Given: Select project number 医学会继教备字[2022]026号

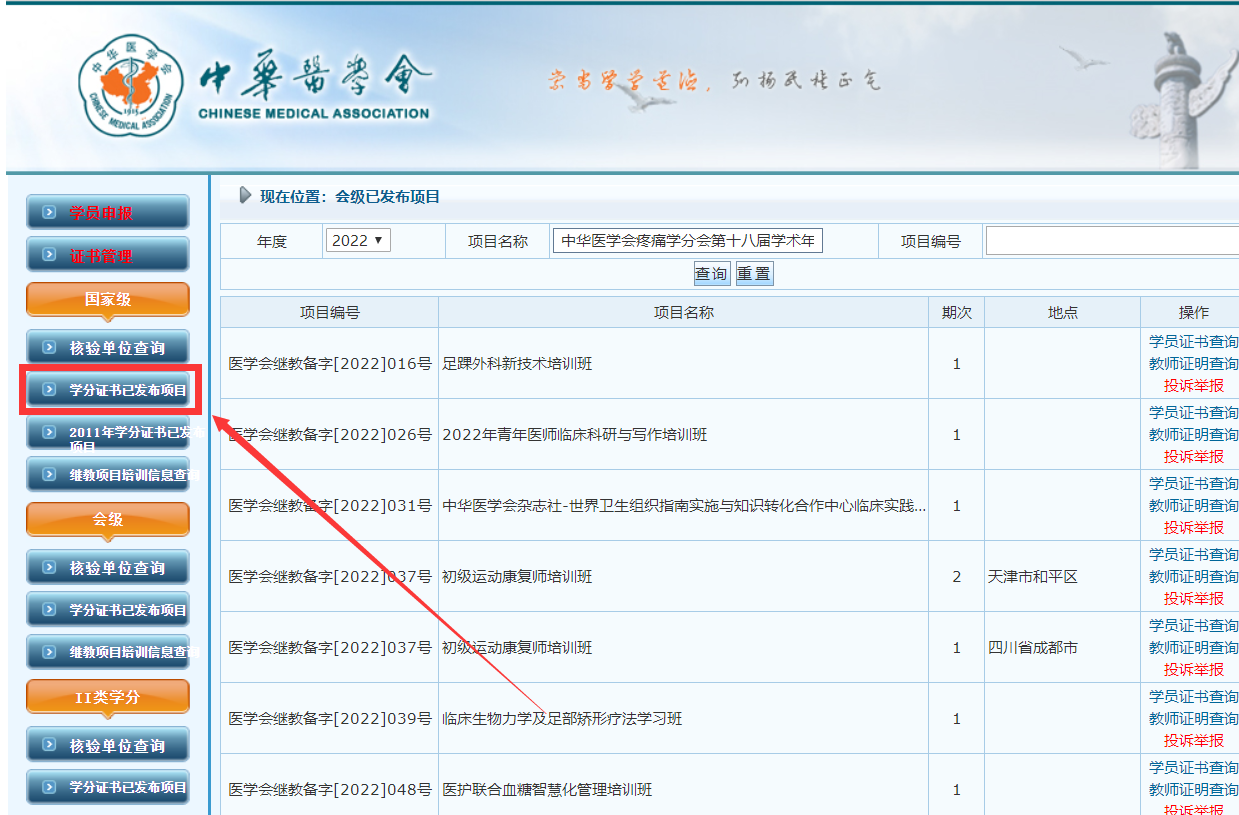Looking at the screenshot, I should click(330, 435).
